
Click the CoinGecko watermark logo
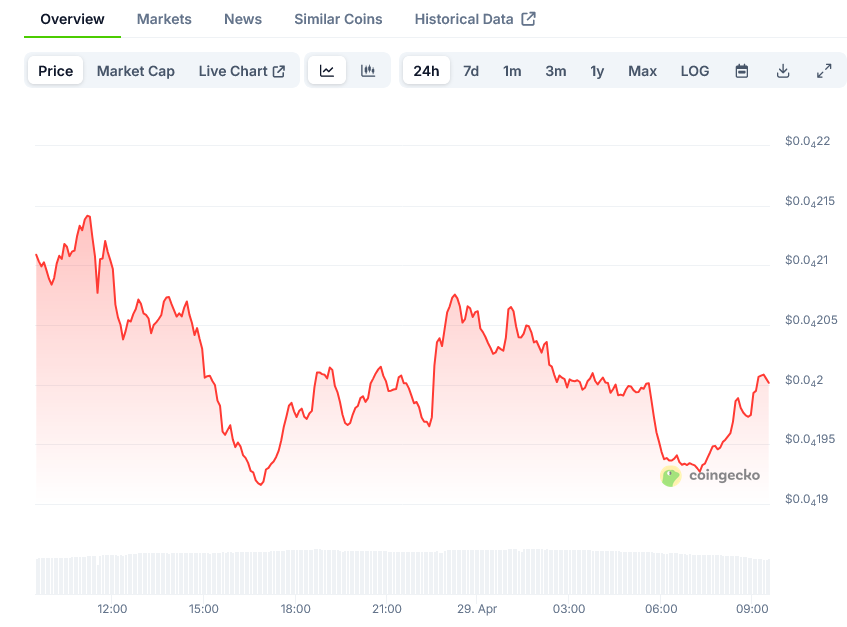710,476
